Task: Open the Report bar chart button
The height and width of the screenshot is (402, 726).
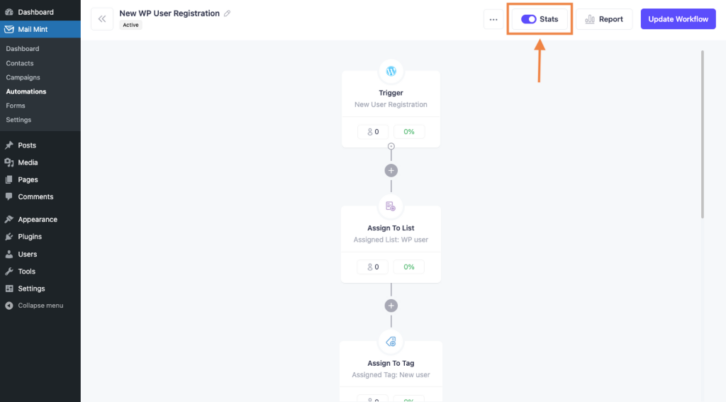Action: pos(604,19)
